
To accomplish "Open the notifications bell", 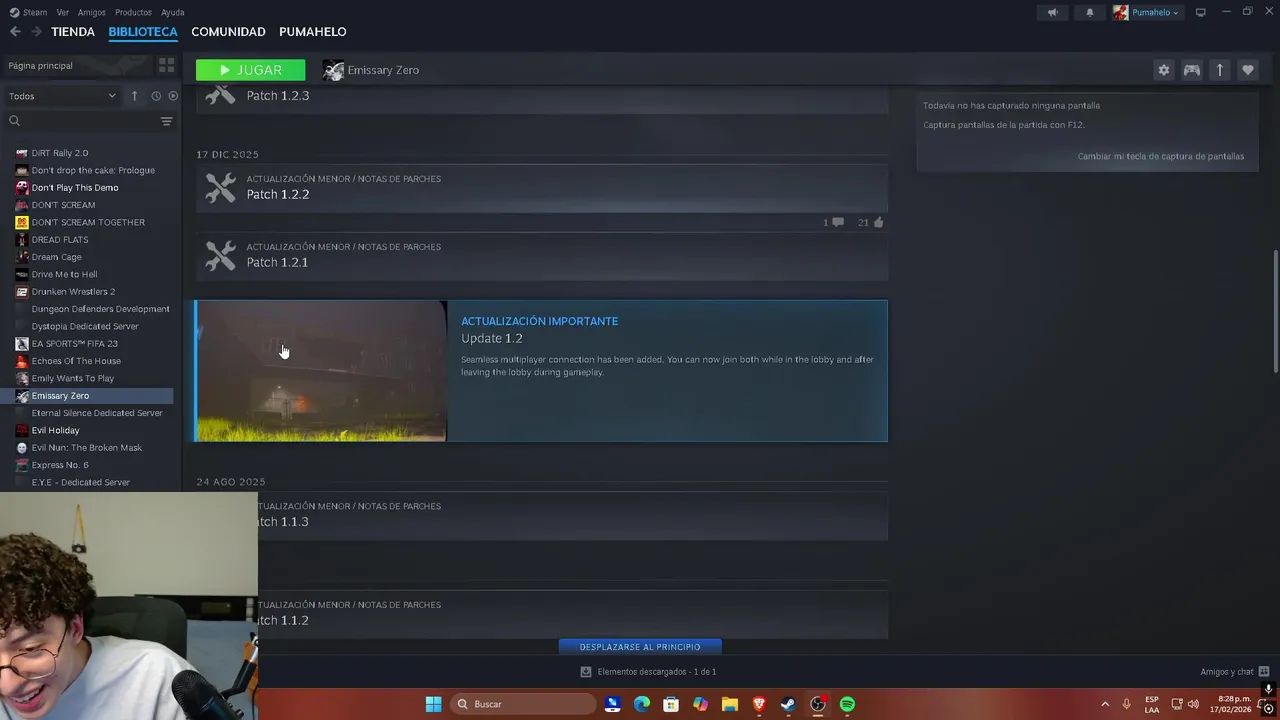I will (x=1090, y=12).
